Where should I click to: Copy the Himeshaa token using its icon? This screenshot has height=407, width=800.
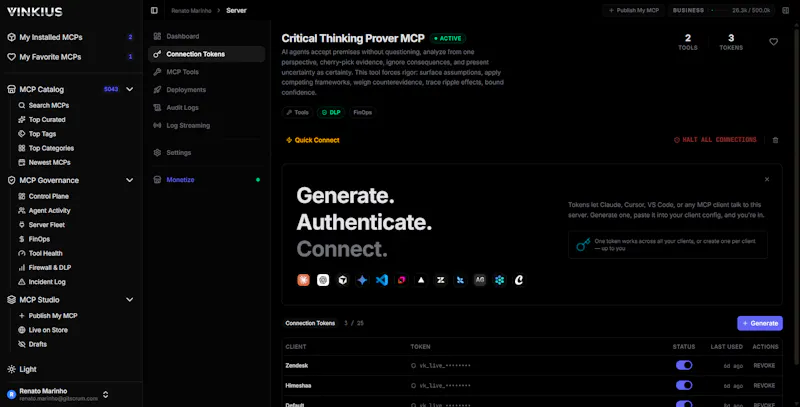413,386
